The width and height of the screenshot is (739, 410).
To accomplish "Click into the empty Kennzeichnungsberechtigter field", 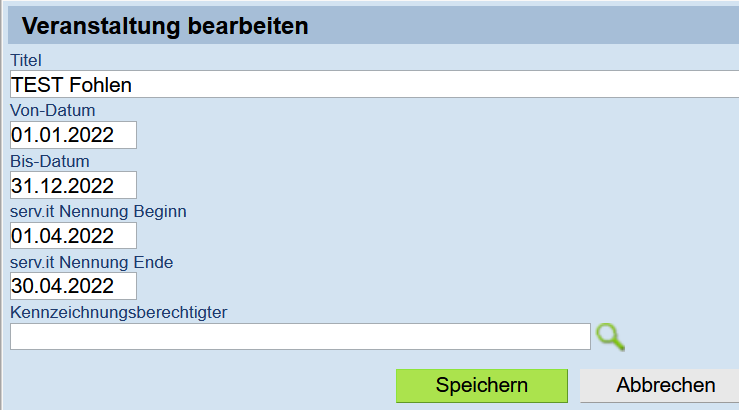I will pos(300,336).
